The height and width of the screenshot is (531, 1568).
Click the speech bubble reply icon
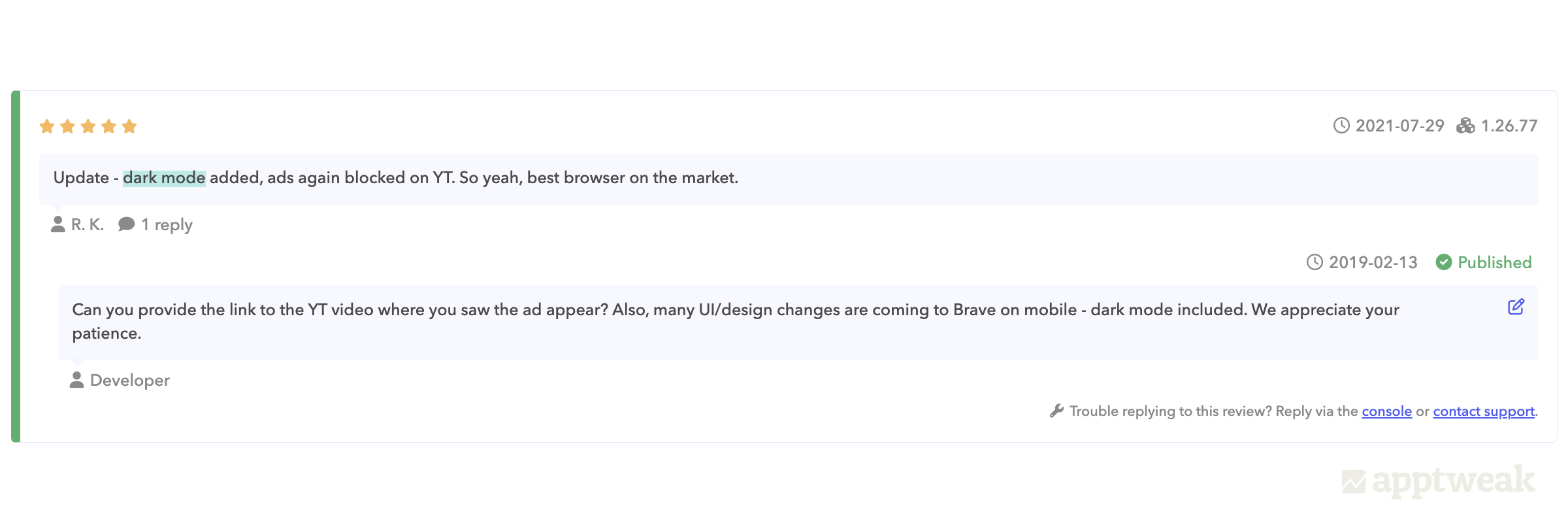point(126,224)
